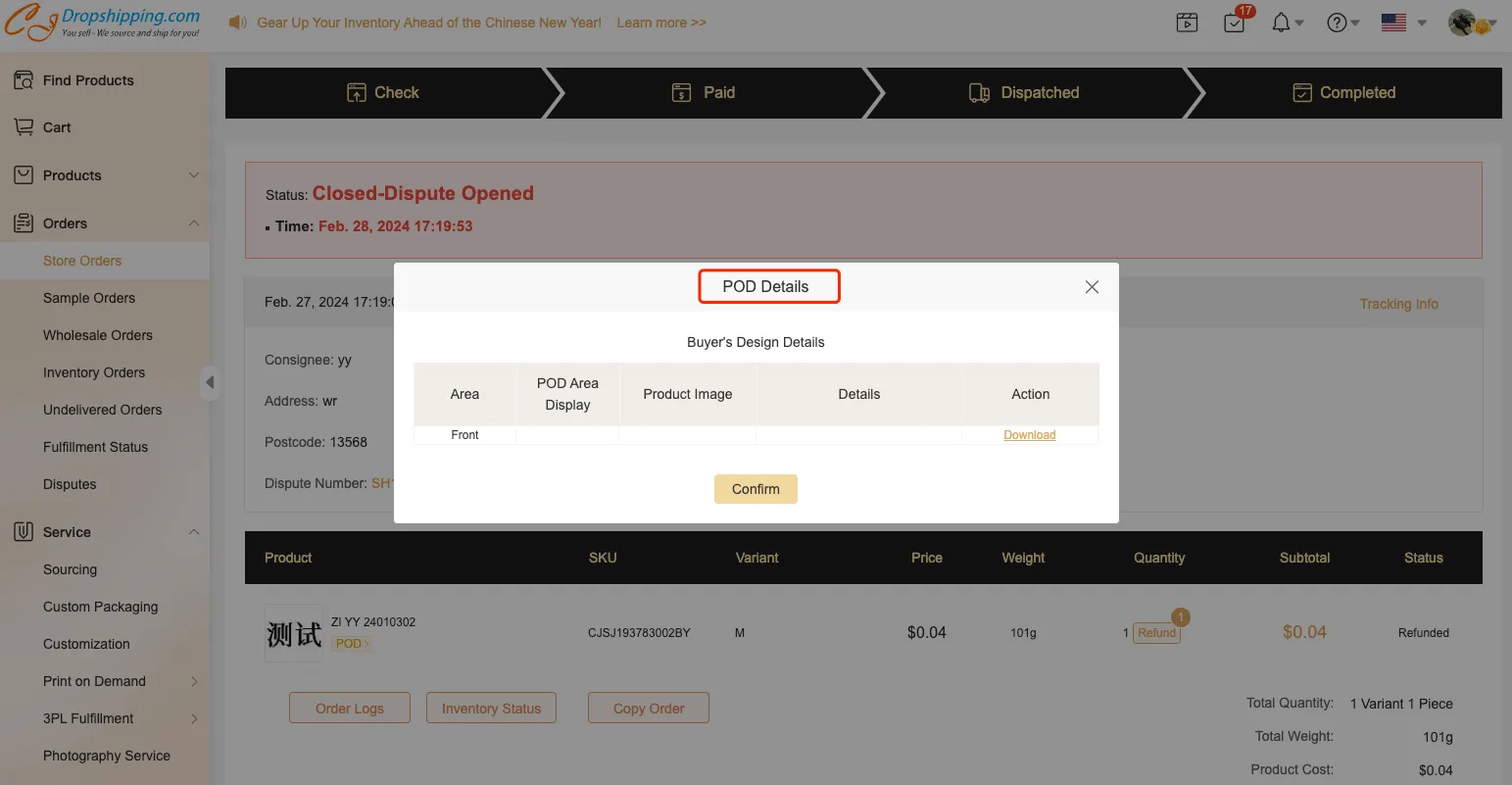The image size is (1512, 785).
Task: Close the POD Details dialog
Action: [1092, 287]
